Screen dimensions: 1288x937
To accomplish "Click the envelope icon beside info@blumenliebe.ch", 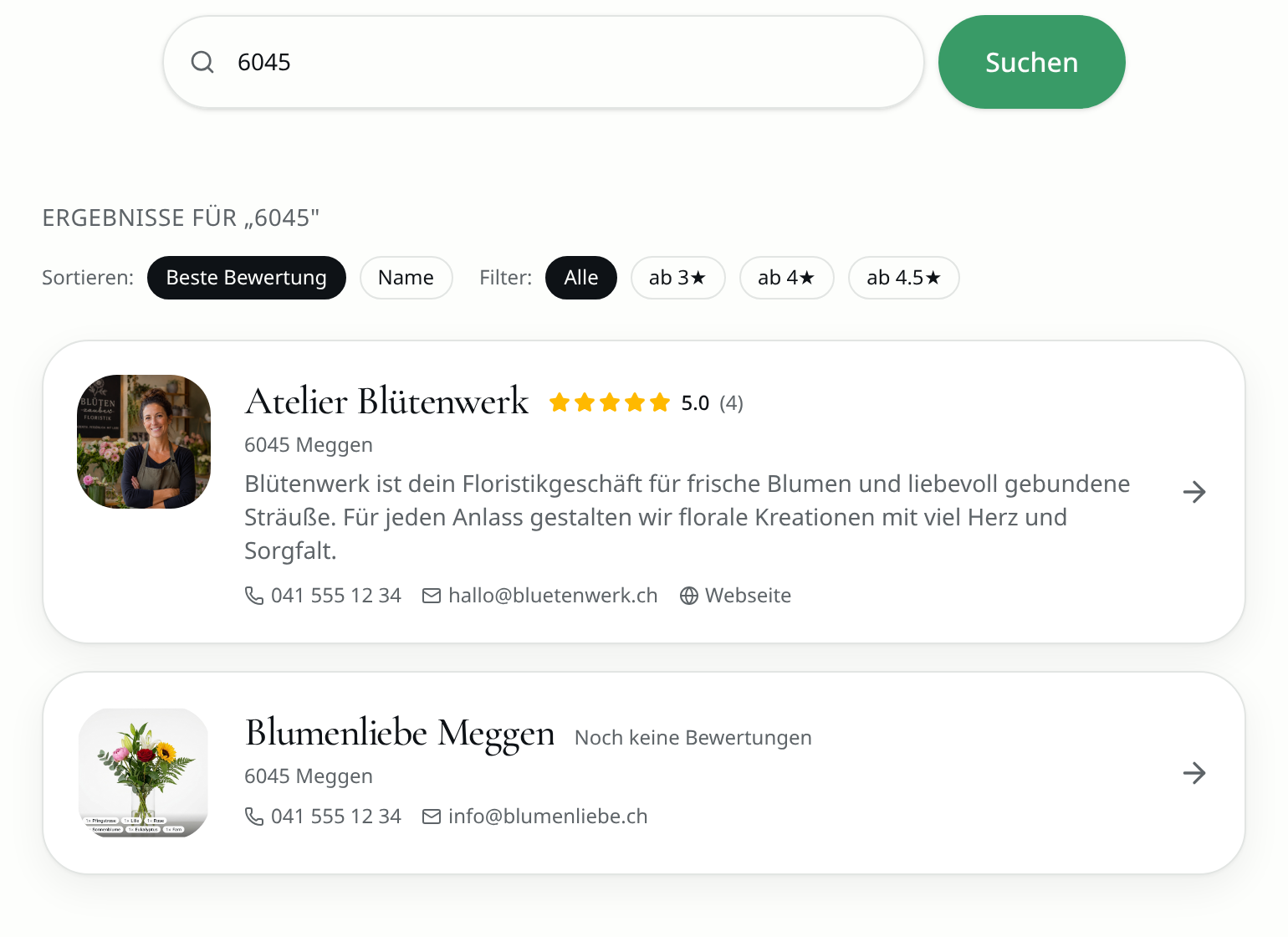I will tap(432, 817).
